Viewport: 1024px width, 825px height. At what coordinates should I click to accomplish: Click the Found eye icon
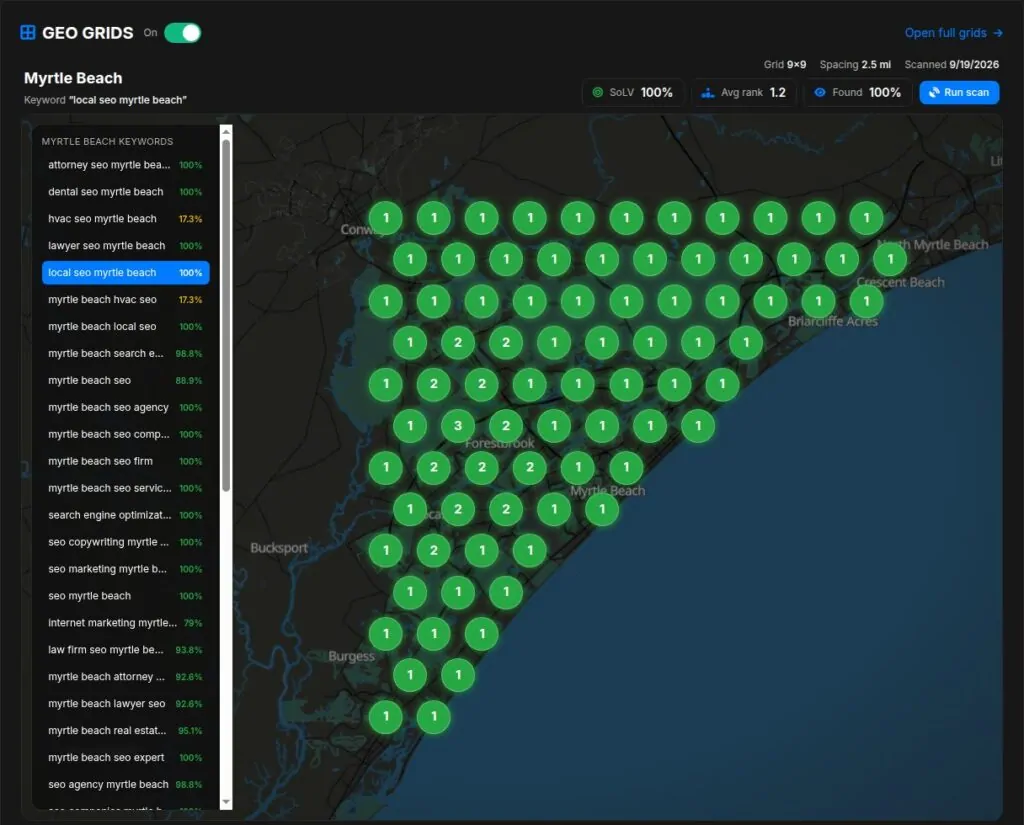coord(820,92)
